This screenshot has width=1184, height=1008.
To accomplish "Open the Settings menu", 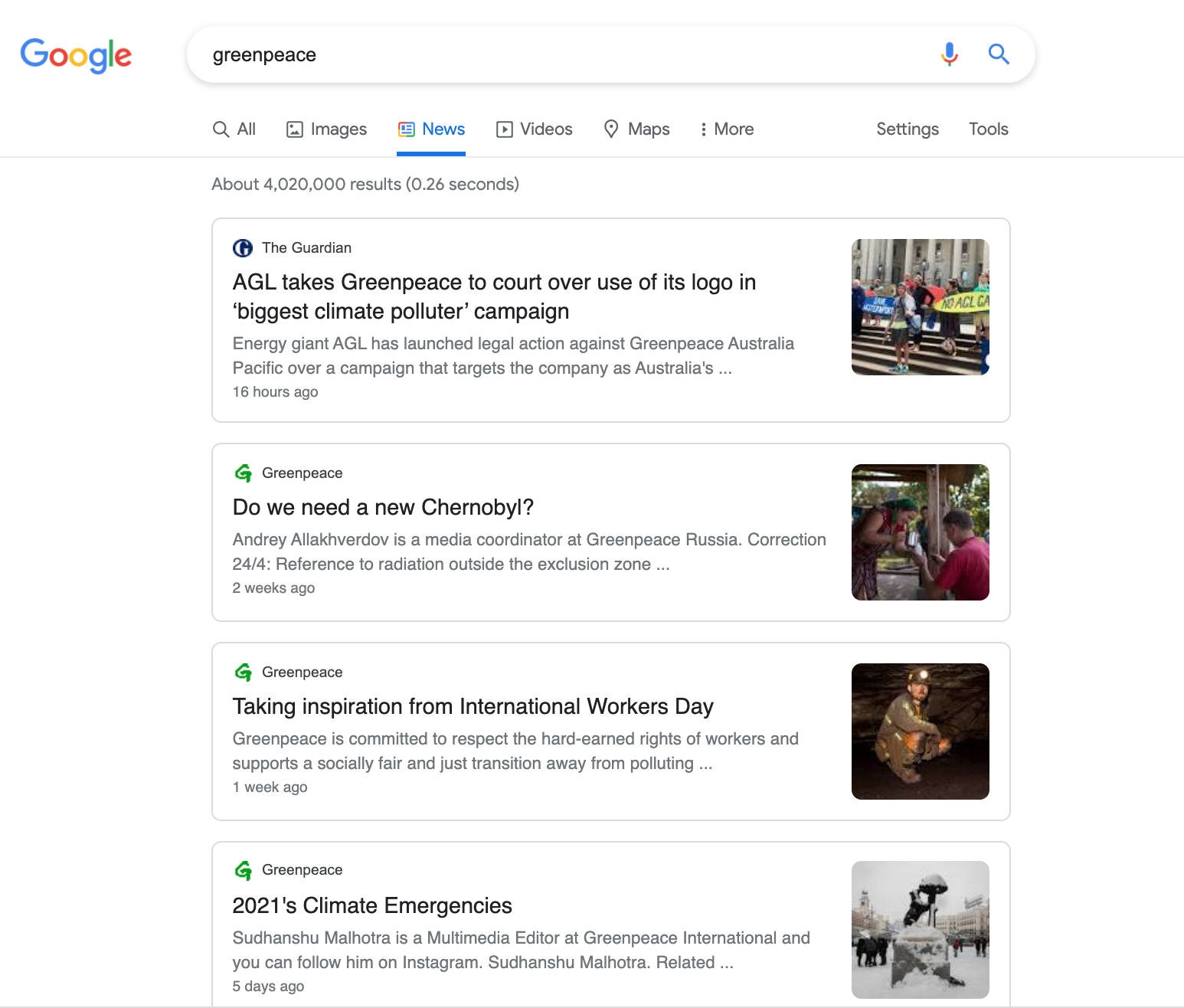I will click(x=907, y=129).
